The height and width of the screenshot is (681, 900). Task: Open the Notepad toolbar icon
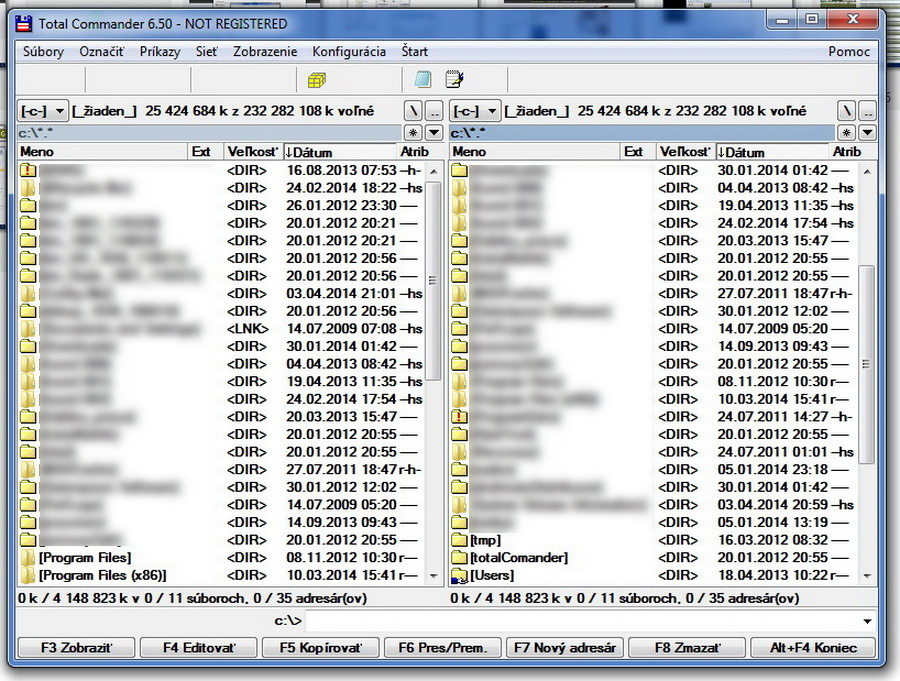423,79
